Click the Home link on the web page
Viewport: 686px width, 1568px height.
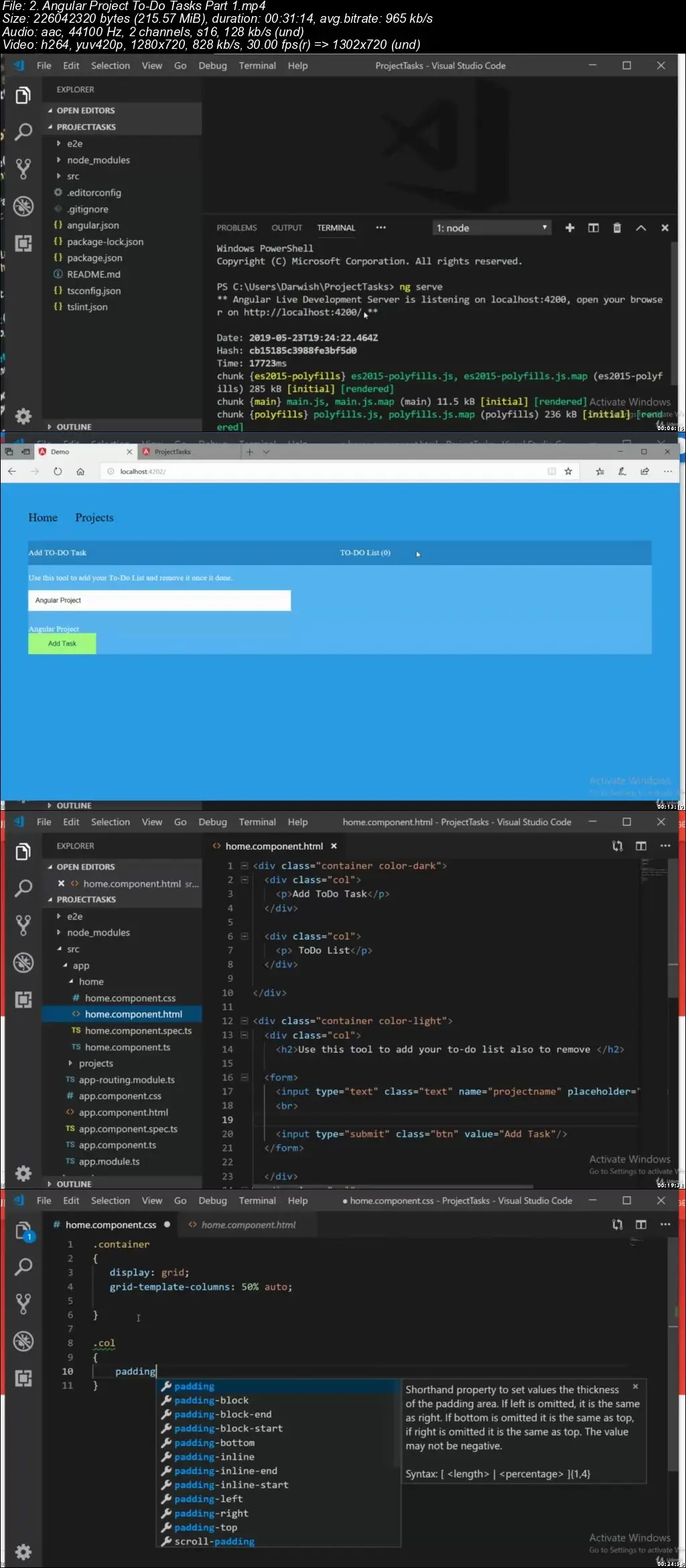(43, 518)
